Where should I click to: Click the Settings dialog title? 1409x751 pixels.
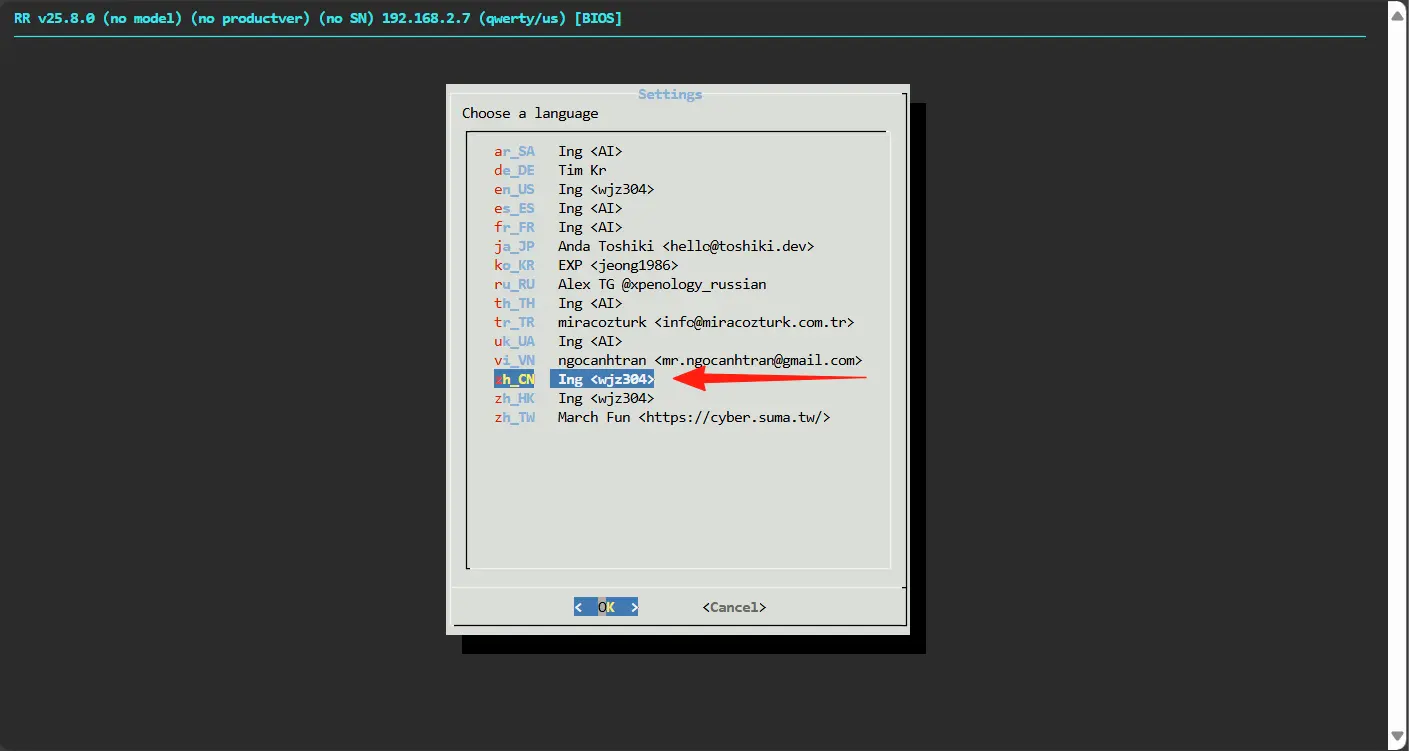click(x=670, y=94)
